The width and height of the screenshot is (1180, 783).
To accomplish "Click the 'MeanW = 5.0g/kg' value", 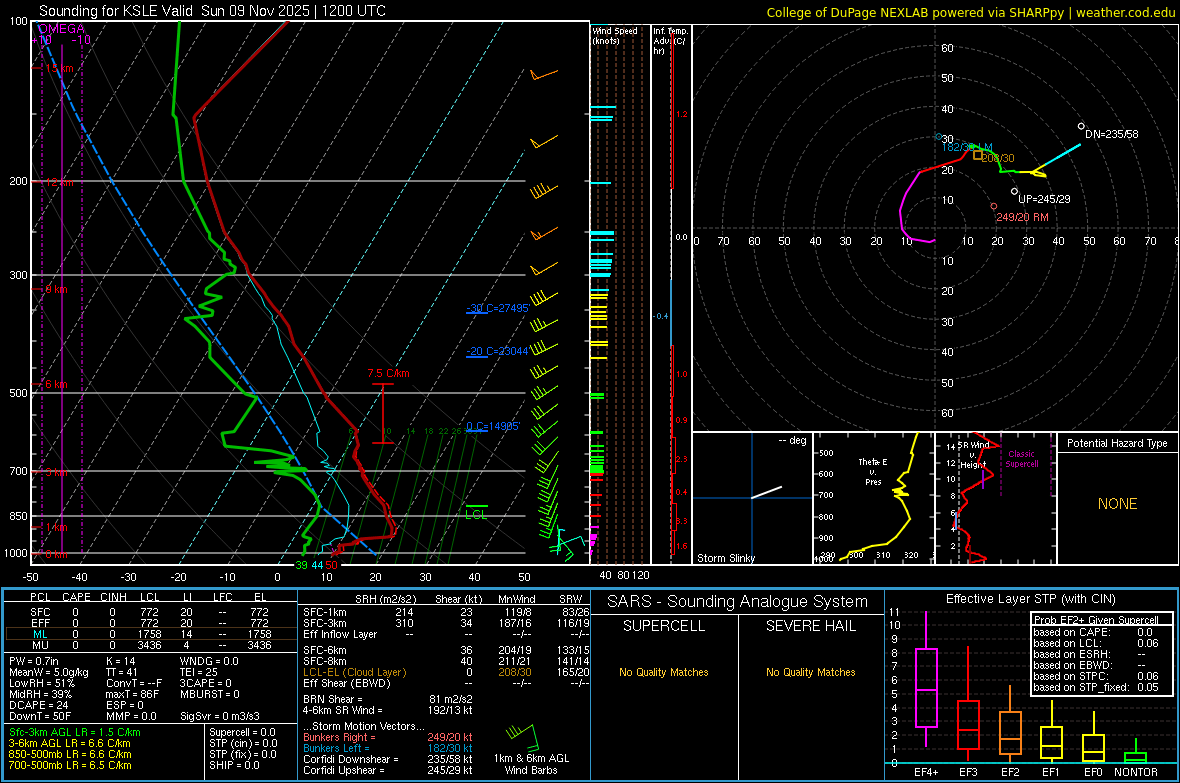I will point(48,672).
